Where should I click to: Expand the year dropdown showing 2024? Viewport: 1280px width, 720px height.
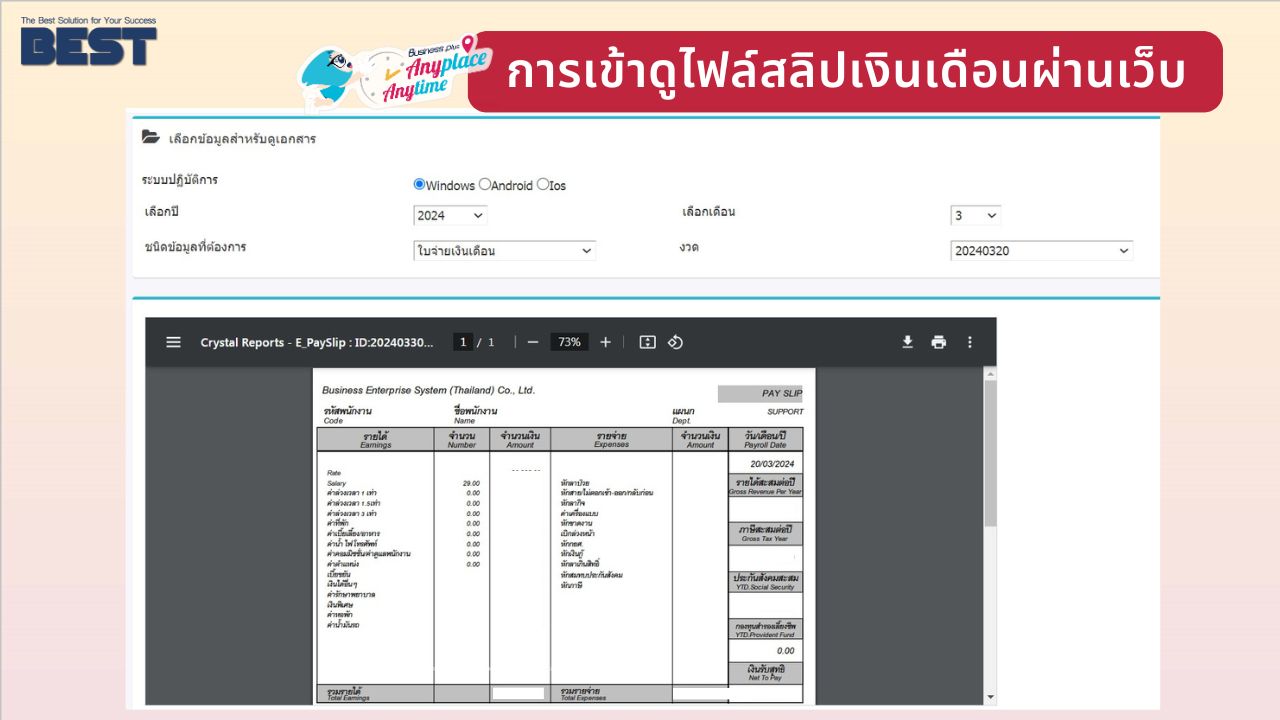point(450,215)
